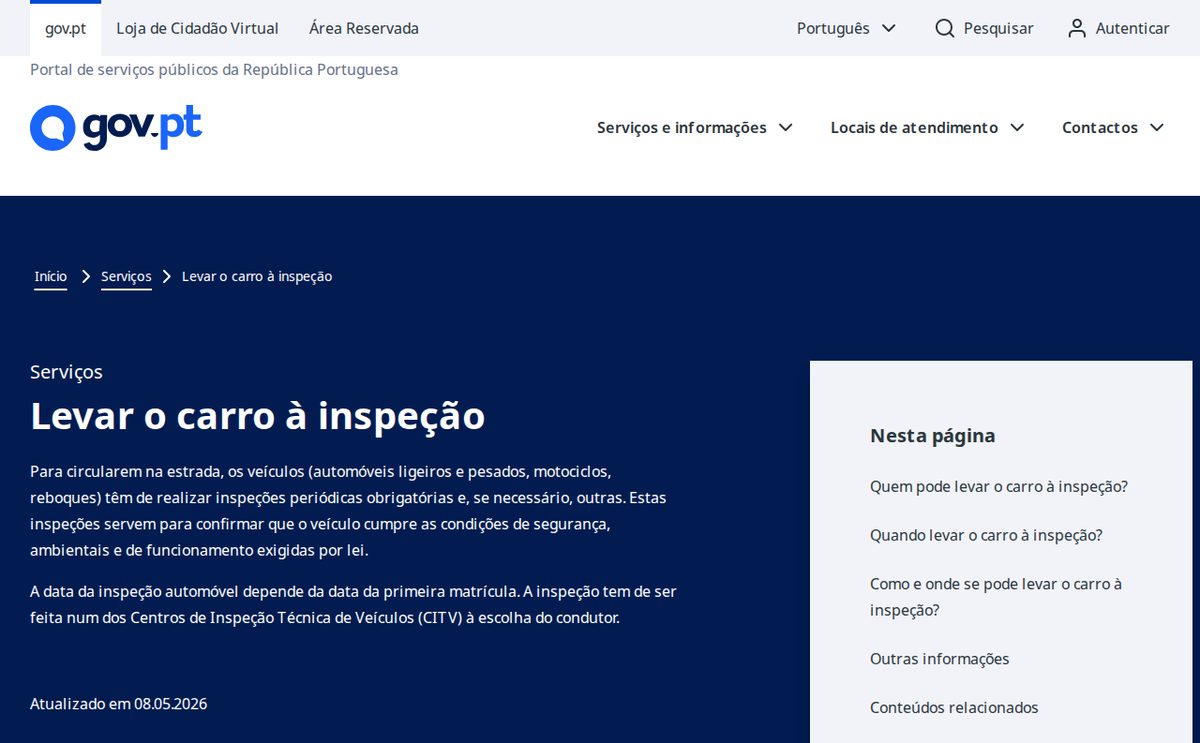Select the gov.pt top tab

66,28
